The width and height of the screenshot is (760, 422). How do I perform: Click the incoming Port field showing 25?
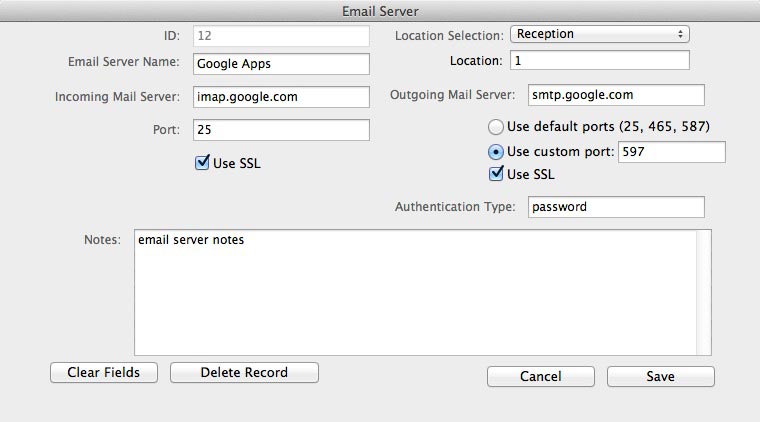pos(281,130)
